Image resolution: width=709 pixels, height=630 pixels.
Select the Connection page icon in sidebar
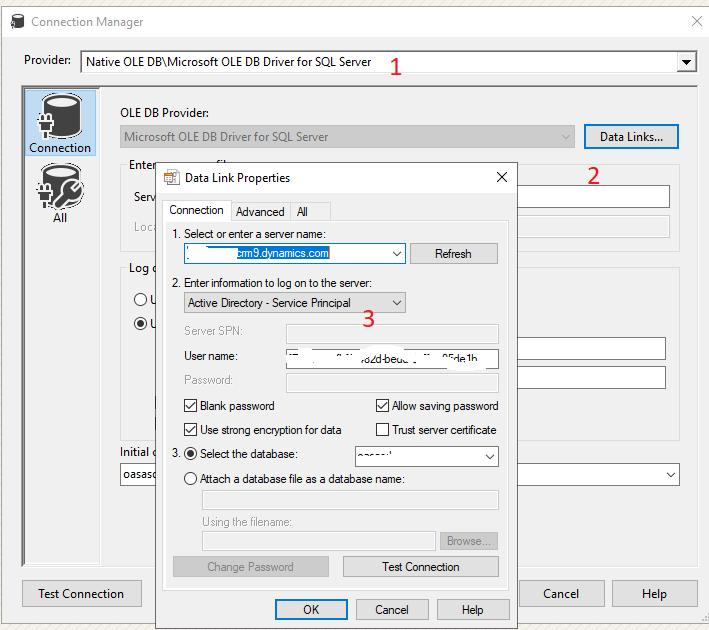[x=60, y=123]
